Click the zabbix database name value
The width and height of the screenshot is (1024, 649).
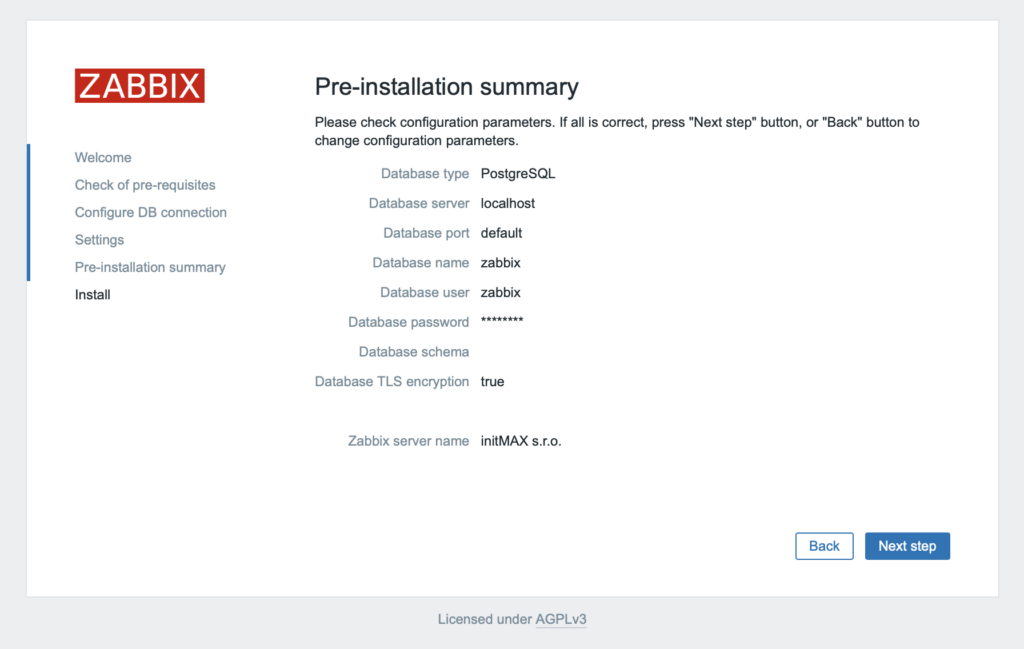(501, 262)
